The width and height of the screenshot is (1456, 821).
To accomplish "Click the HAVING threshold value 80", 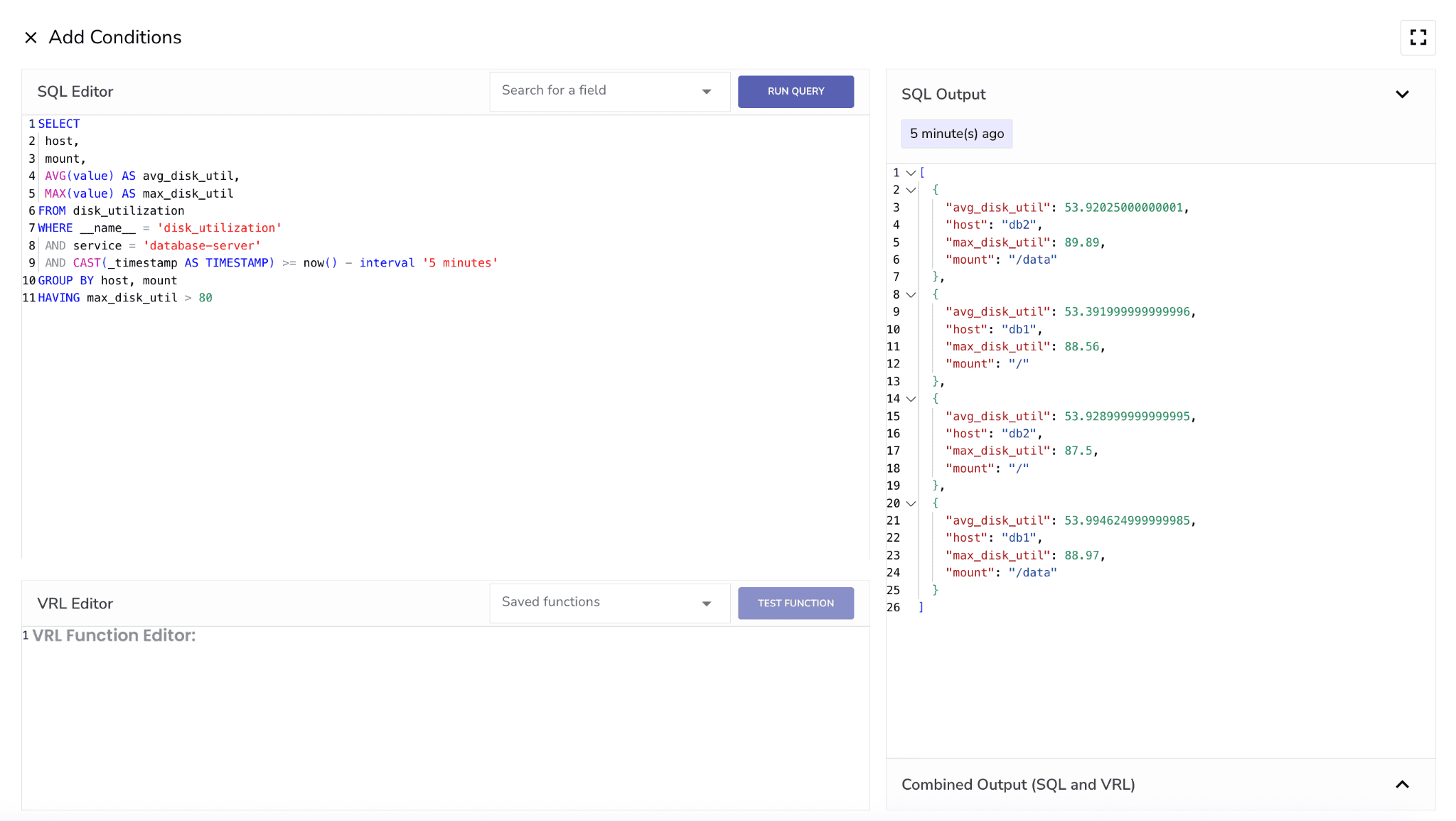I will (x=205, y=298).
